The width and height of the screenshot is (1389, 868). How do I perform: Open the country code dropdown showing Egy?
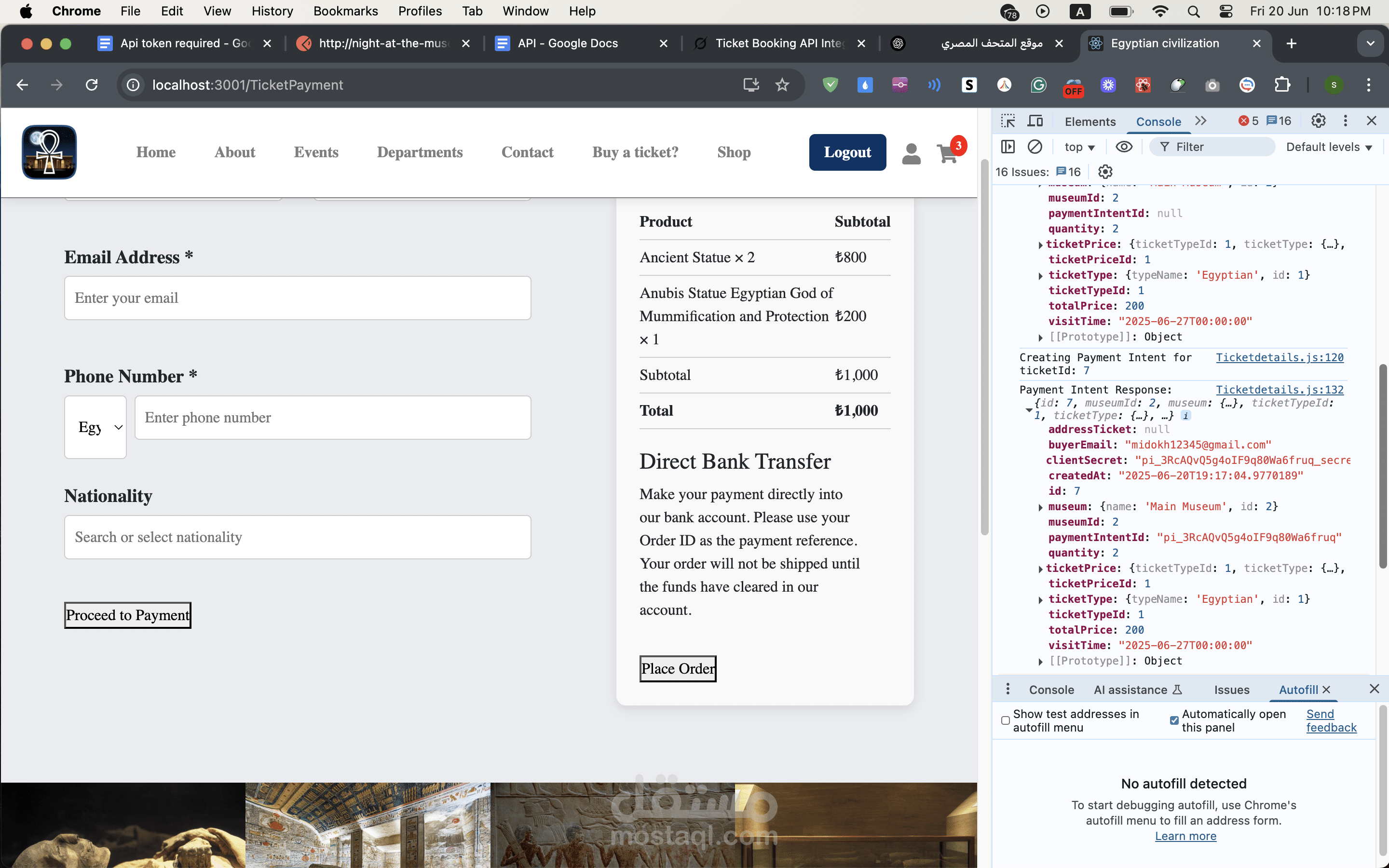click(95, 427)
